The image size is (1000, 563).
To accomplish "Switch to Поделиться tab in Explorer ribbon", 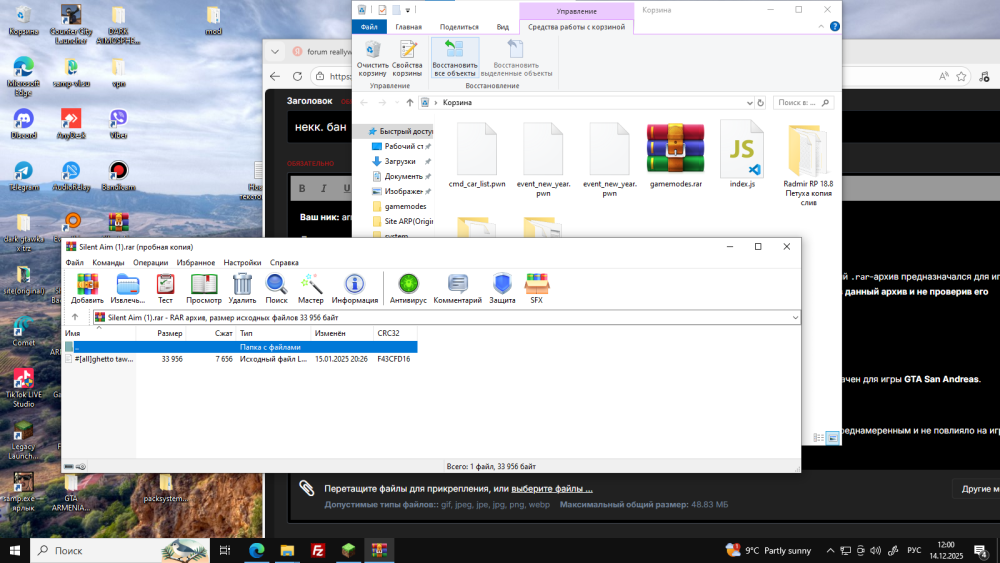I will [x=459, y=27].
